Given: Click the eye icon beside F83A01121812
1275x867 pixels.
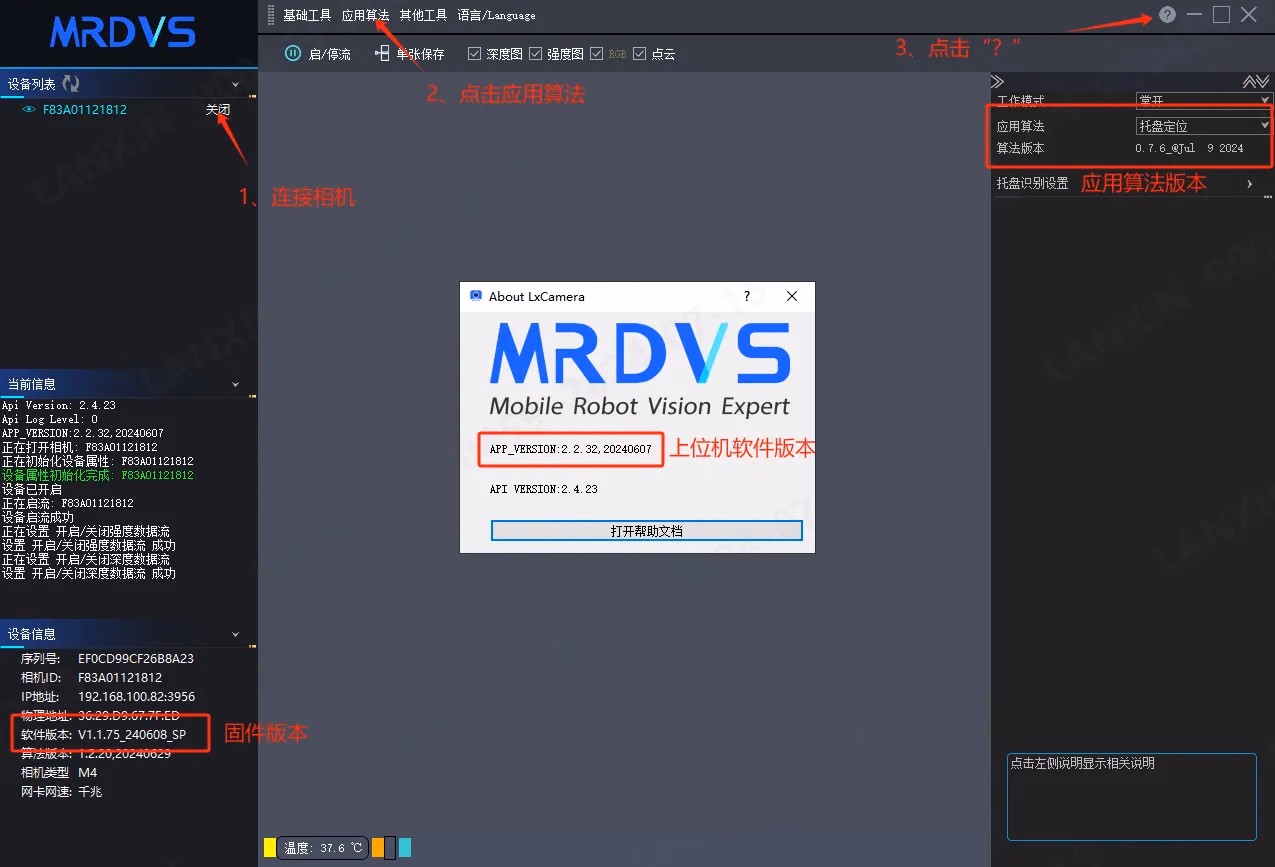Looking at the screenshot, I should pyautogui.click(x=29, y=110).
